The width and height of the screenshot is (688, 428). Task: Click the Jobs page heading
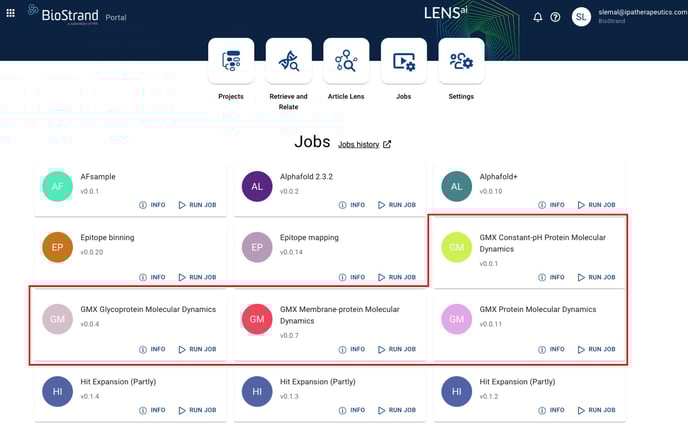point(312,142)
